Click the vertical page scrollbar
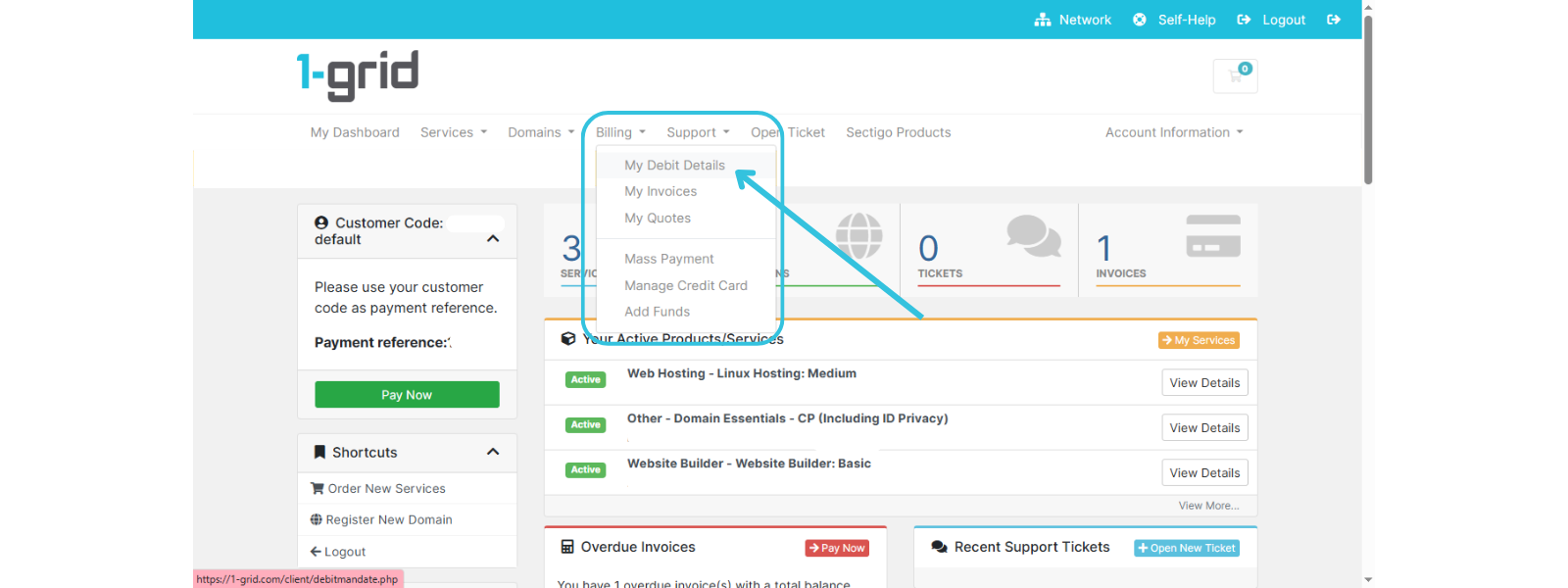 click(1367, 98)
